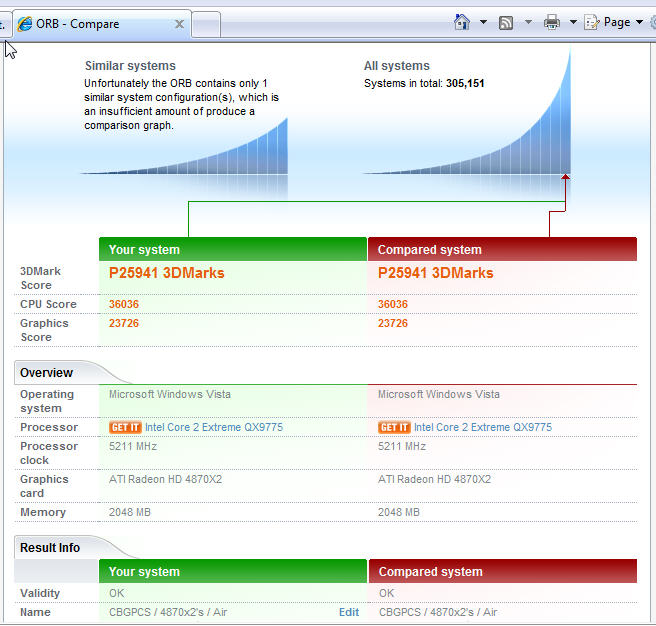
Task: Click the Home icon in the toolbar
Action: (x=461, y=22)
